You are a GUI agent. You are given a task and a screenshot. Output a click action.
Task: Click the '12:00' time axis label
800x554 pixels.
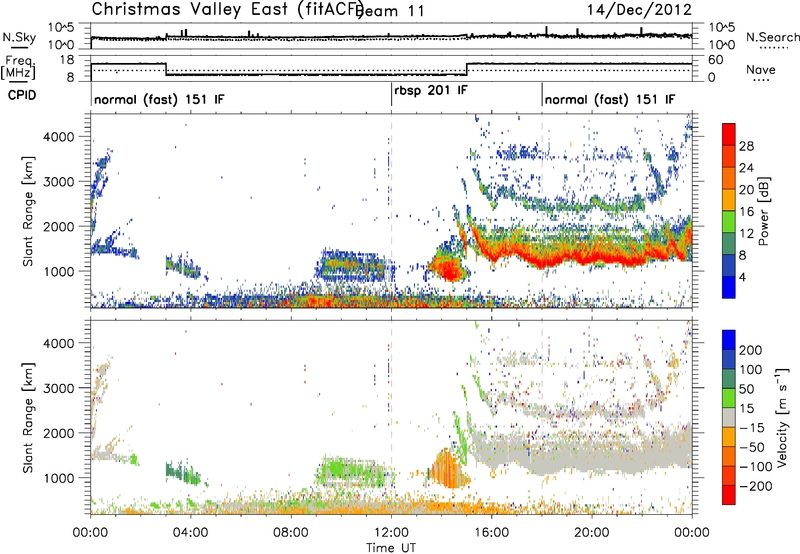[x=391, y=533]
